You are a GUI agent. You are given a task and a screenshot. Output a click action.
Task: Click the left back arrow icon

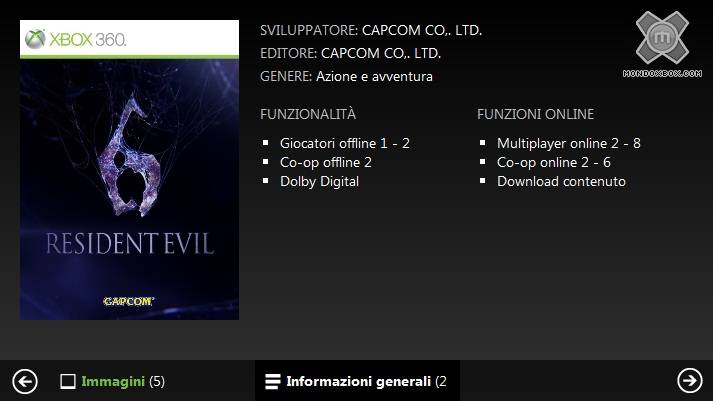[25, 381]
